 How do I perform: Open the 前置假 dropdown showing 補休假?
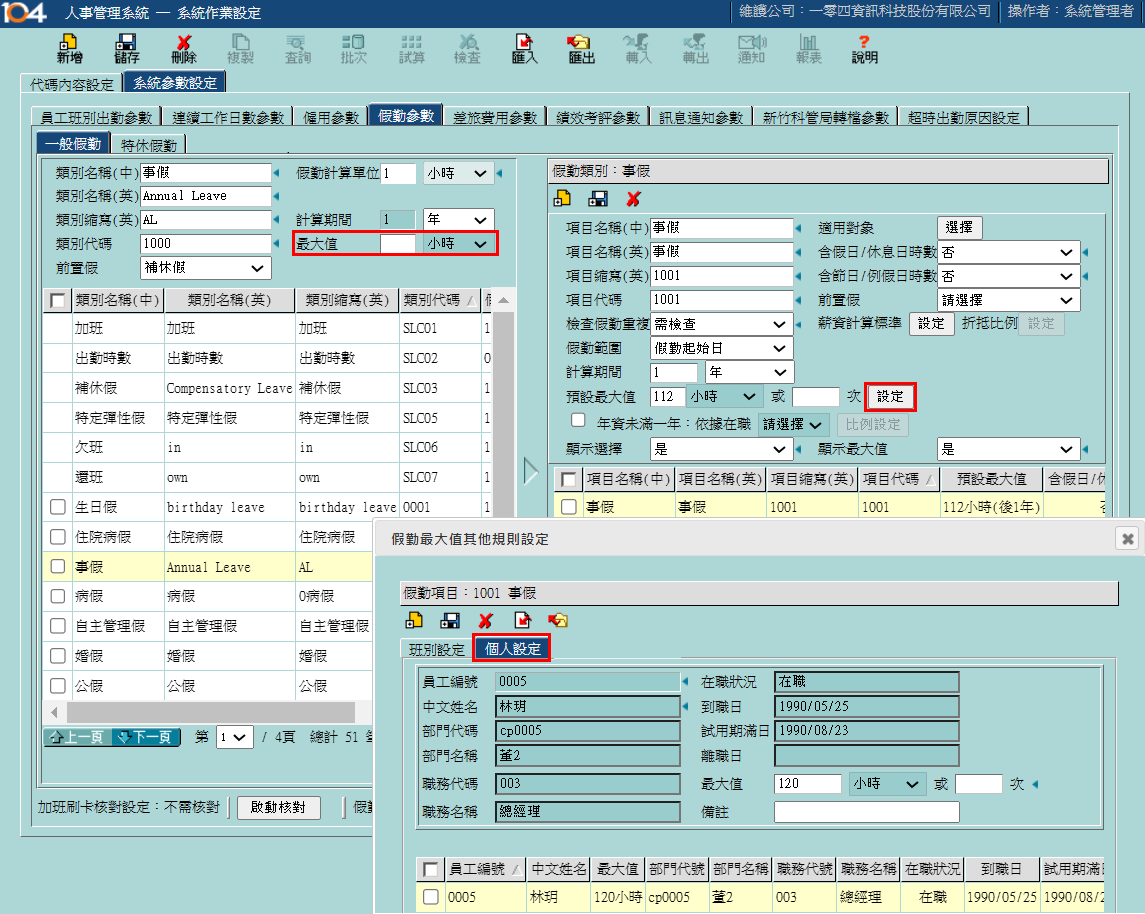206,268
